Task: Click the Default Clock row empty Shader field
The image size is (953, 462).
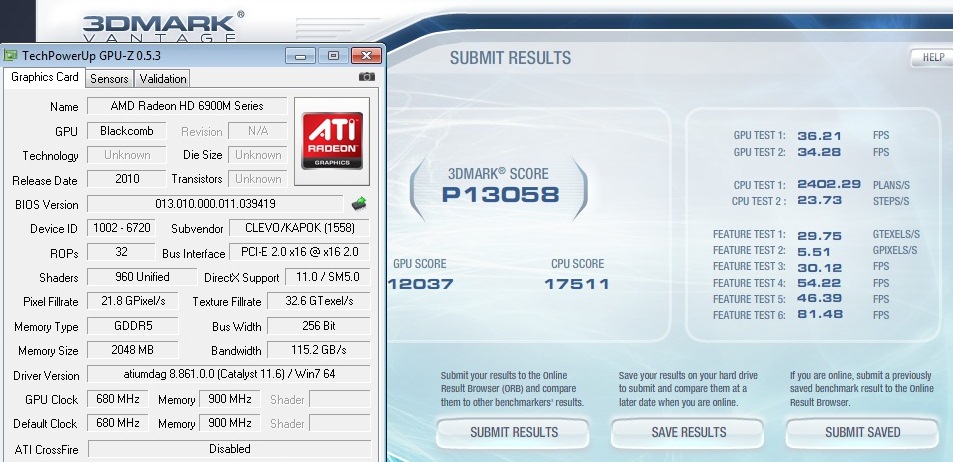Action: tap(339, 423)
